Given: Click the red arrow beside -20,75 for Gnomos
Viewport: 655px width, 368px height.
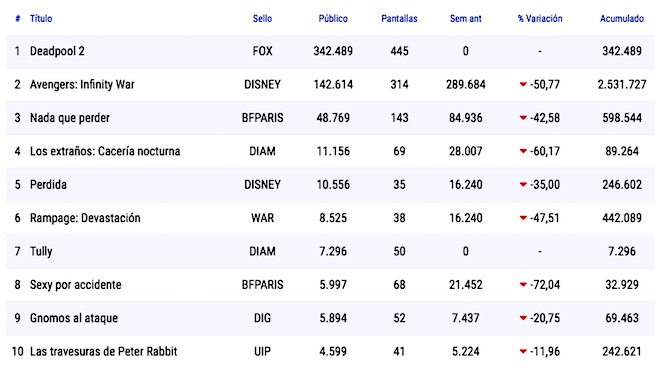Looking at the screenshot, I should tap(523, 318).
